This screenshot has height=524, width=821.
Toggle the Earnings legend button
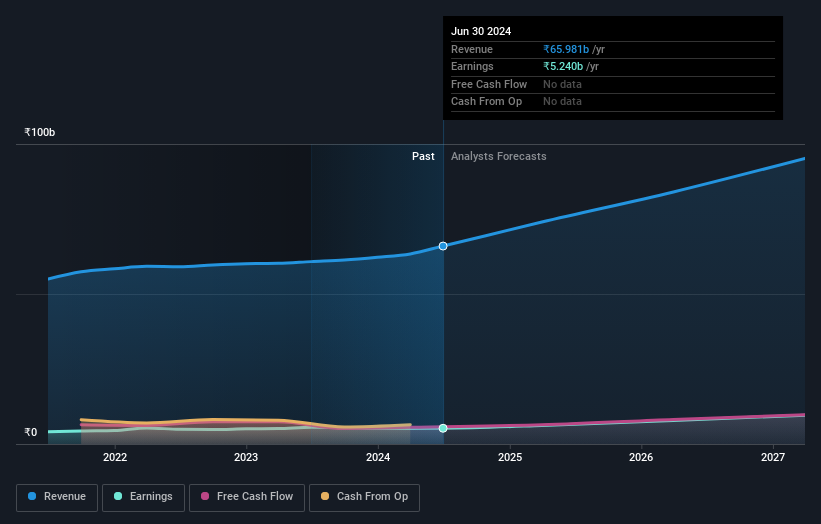point(143,497)
